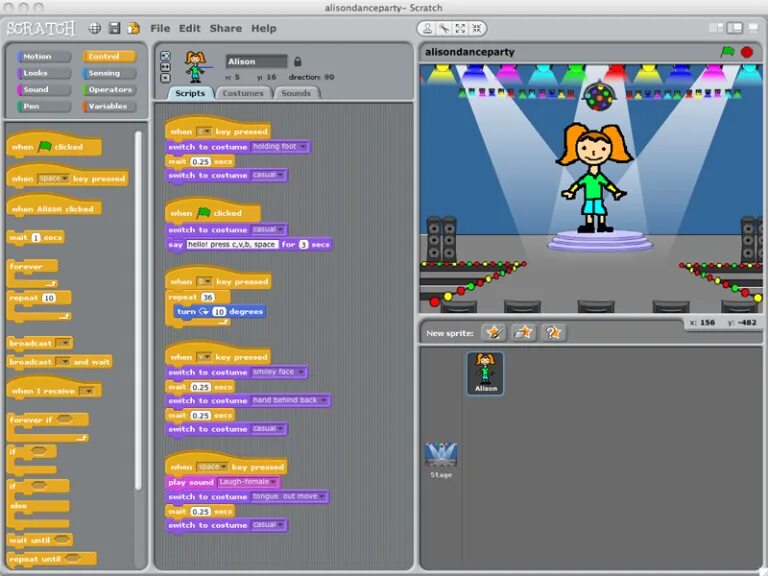Open the c key pressed dropdown

(x=204, y=132)
